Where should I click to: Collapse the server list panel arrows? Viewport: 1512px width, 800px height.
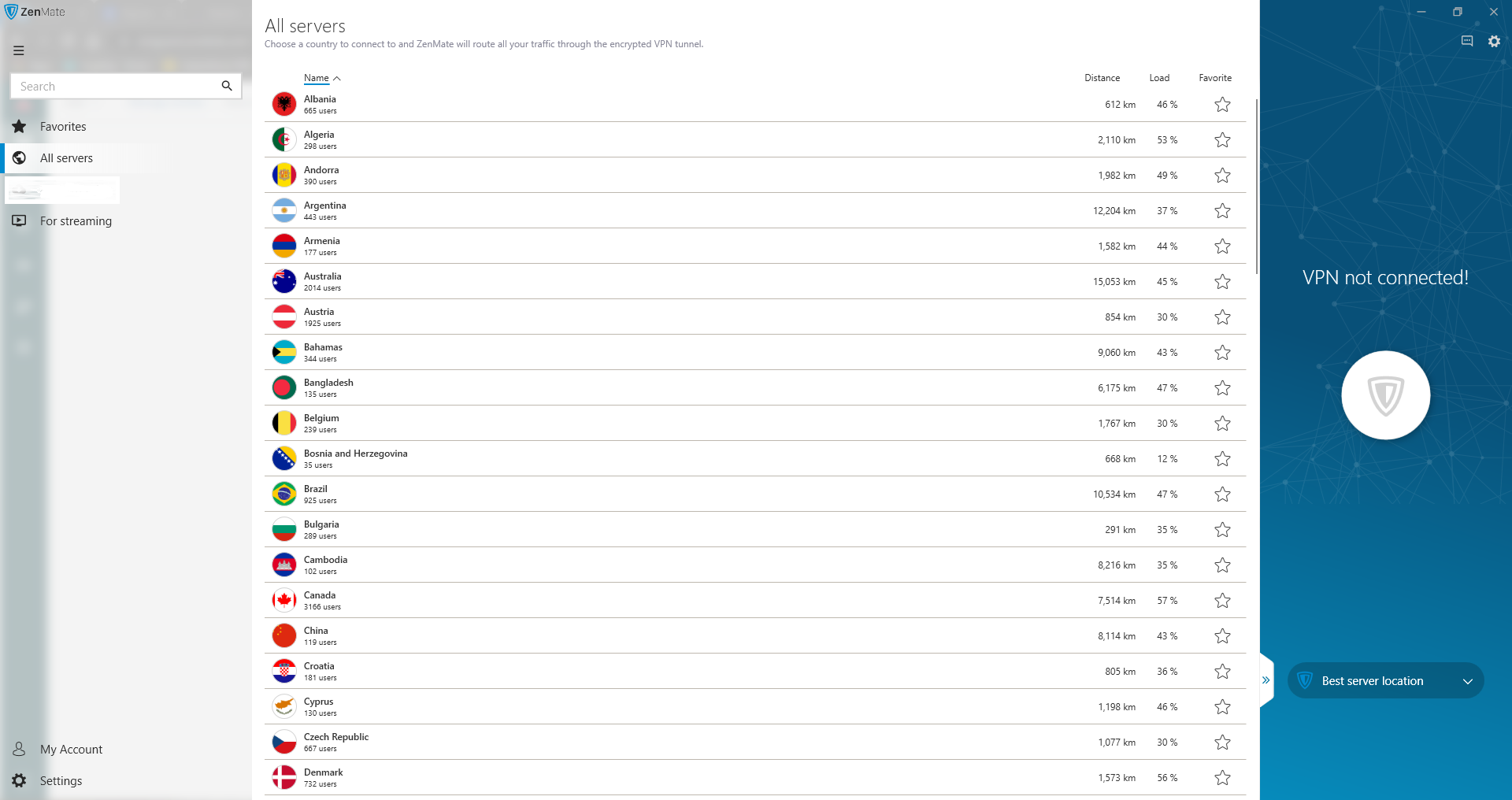point(1266,680)
